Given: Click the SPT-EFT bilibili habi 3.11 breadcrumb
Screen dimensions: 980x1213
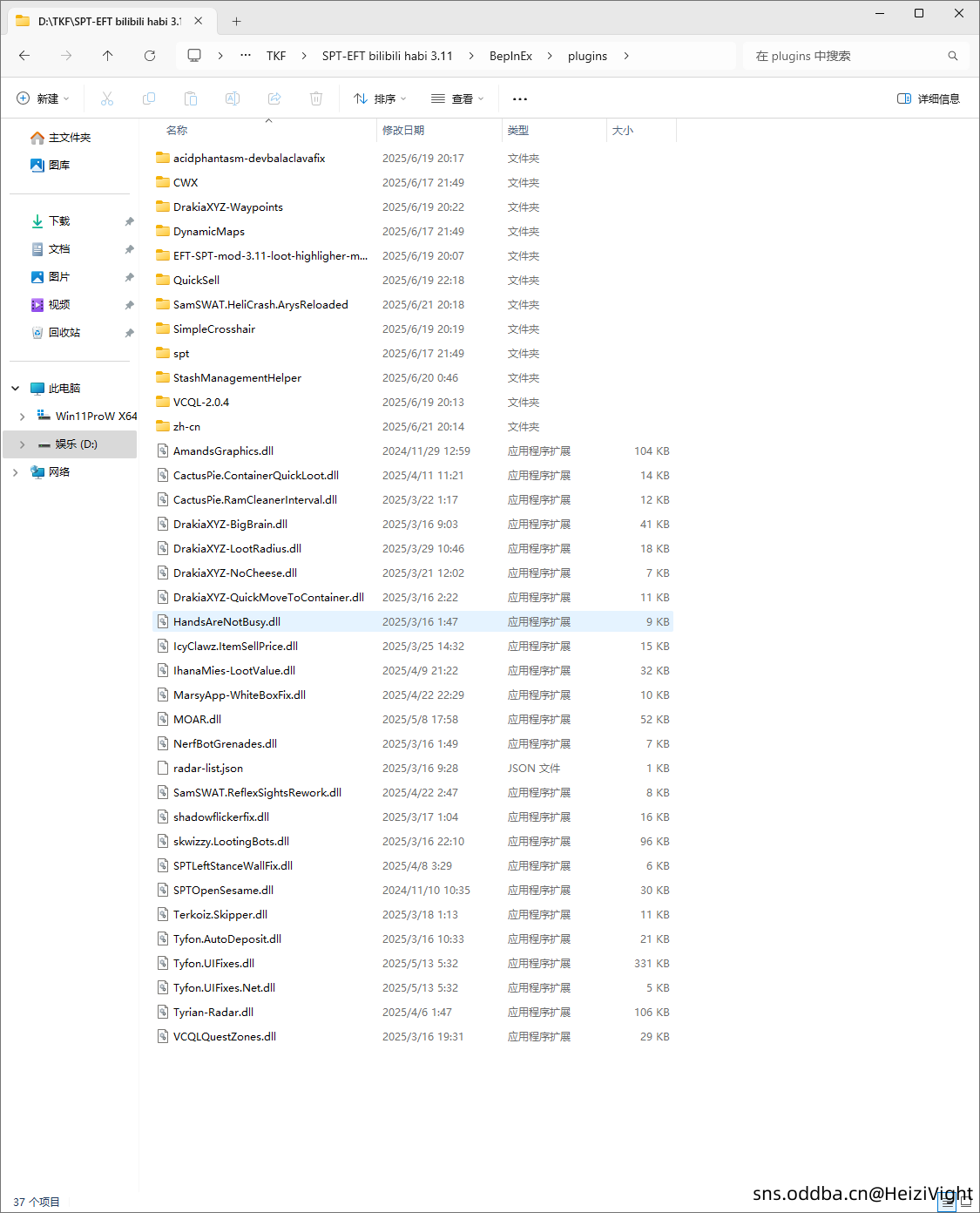Looking at the screenshot, I should click(x=388, y=56).
